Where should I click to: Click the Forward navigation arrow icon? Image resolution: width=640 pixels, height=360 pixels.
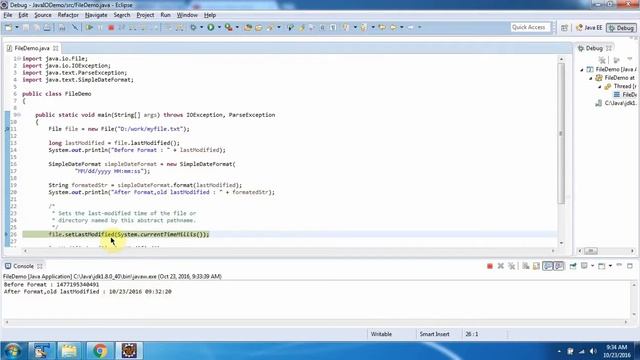coord(411,27)
